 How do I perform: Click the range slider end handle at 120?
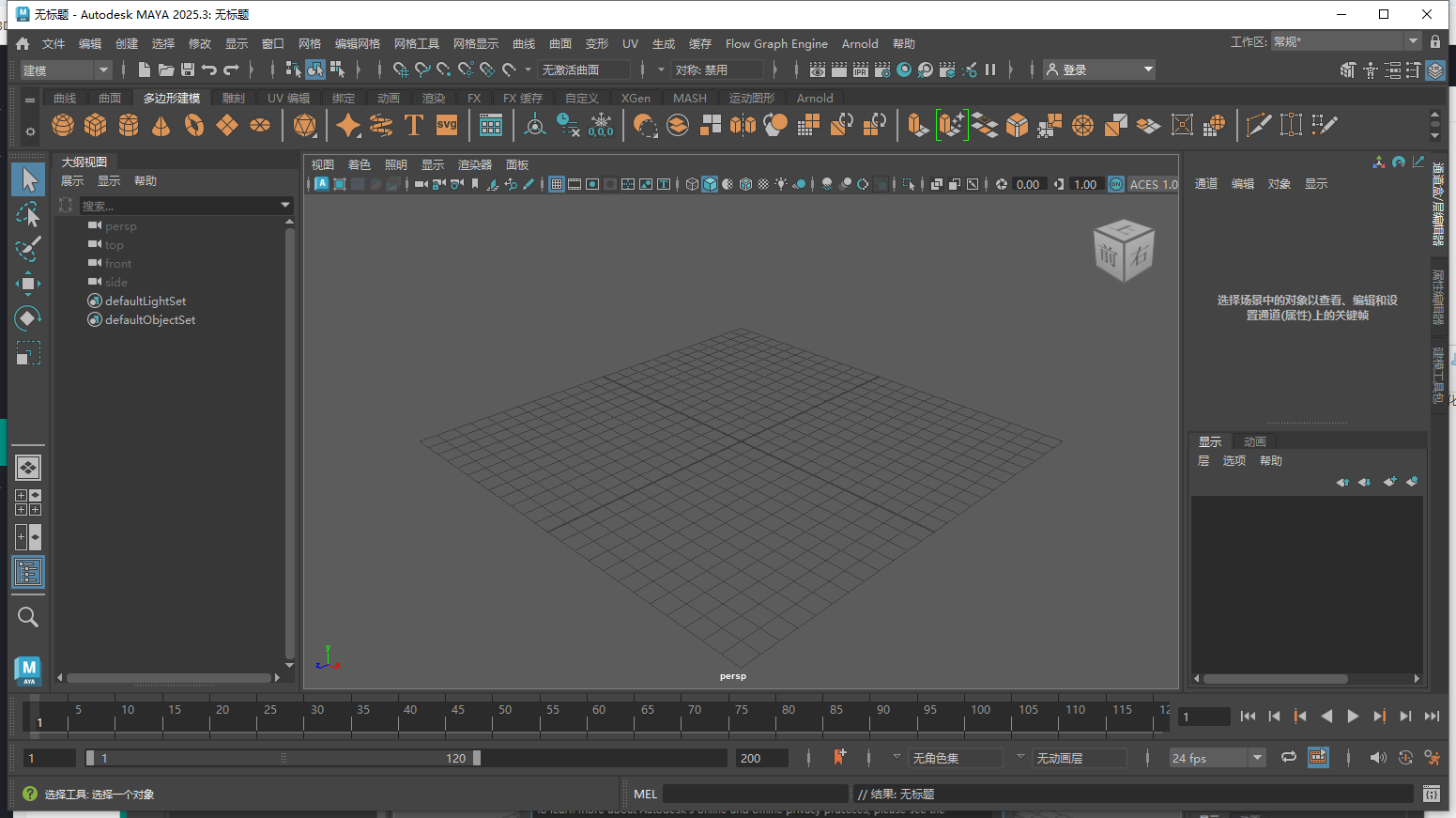click(x=477, y=758)
